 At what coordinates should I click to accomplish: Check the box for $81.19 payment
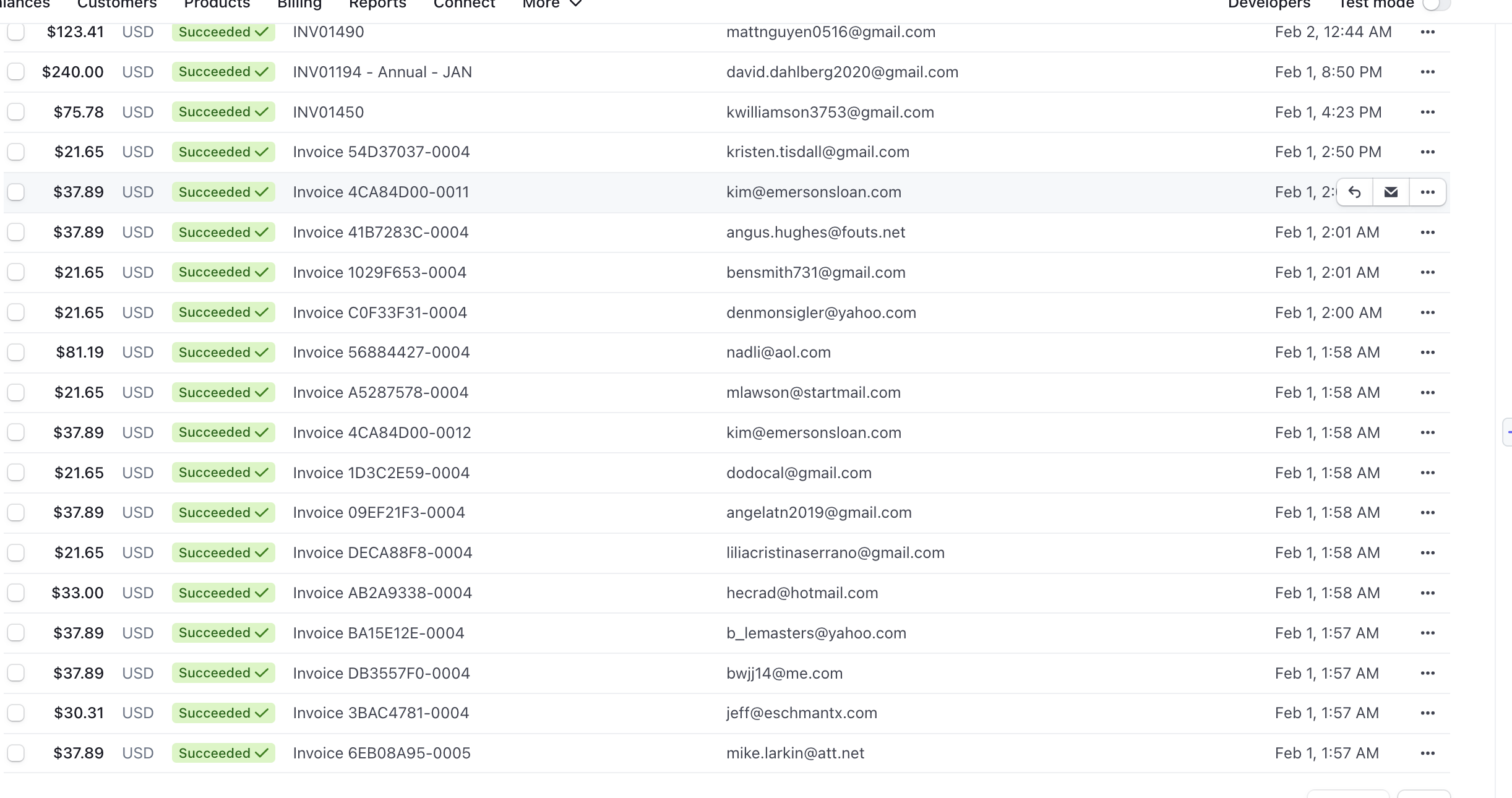[x=16, y=353]
